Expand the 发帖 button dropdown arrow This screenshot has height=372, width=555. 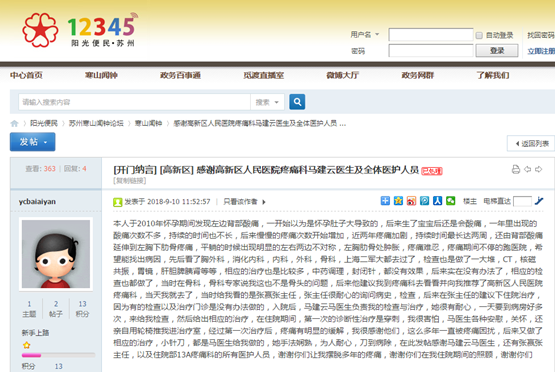(45, 142)
